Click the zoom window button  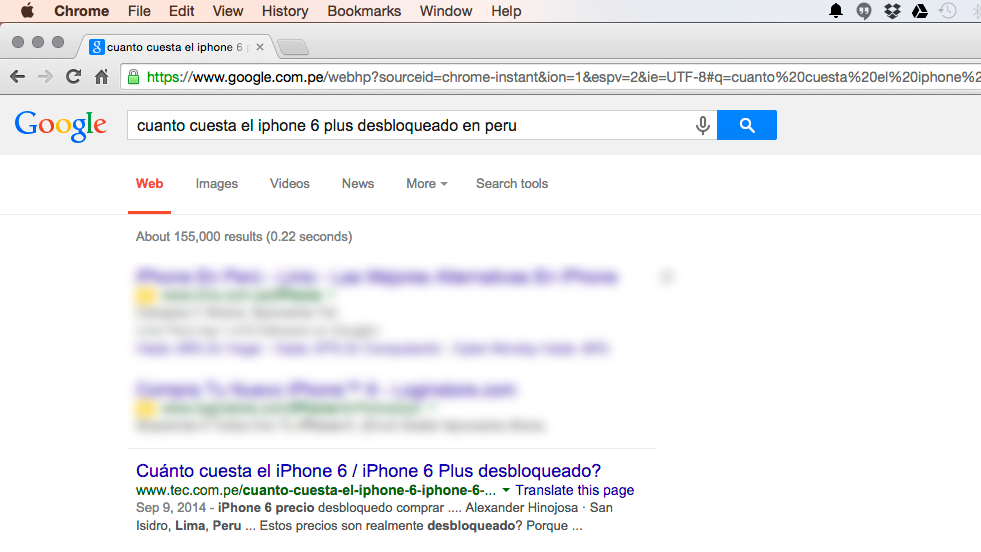[58, 42]
